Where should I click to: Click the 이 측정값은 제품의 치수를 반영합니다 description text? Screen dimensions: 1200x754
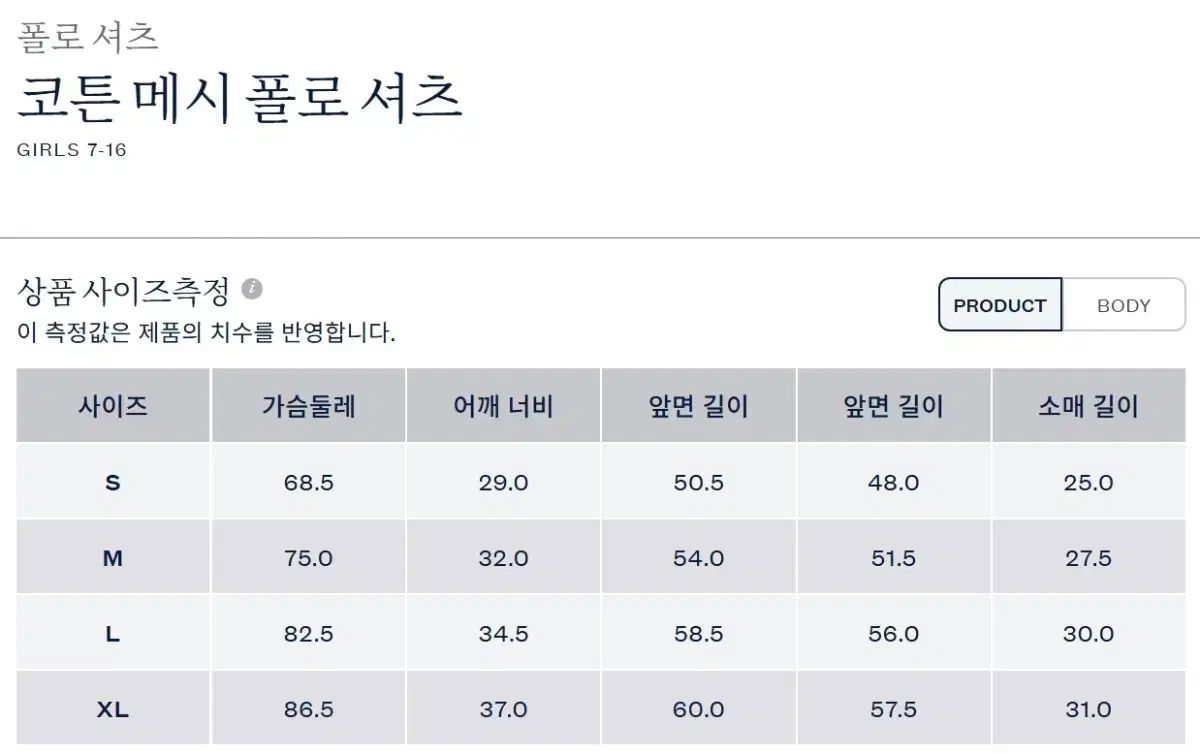(x=207, y=332)
